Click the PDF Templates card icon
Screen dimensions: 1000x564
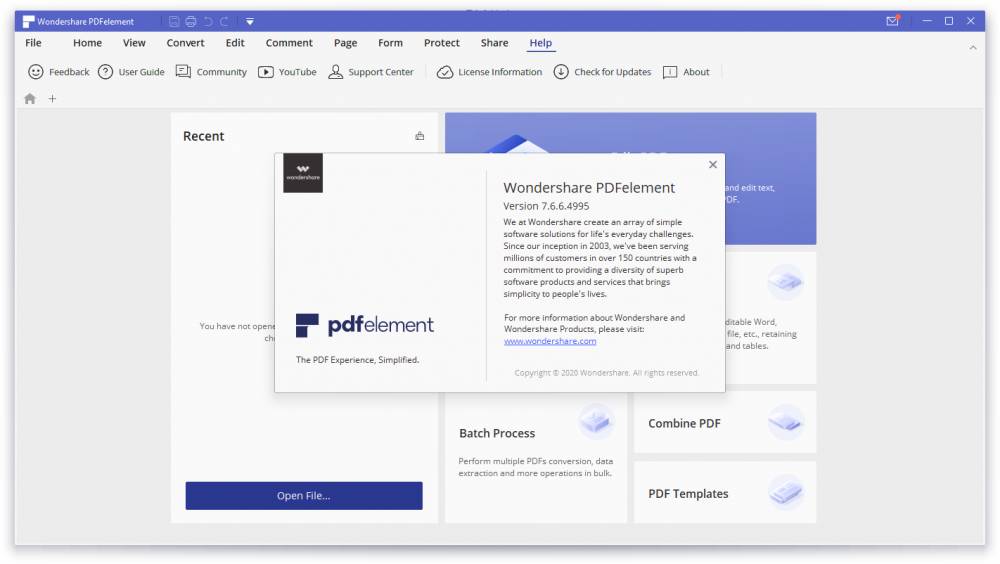(x=785, y=492)
